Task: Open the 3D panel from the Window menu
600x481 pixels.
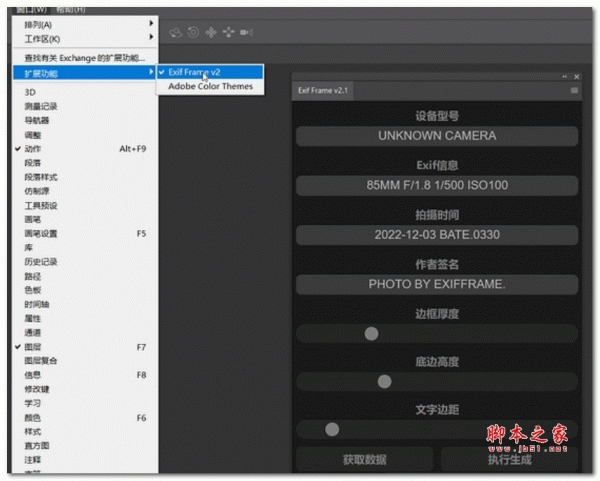Action: pyautogui.click(x=85, y=92)
